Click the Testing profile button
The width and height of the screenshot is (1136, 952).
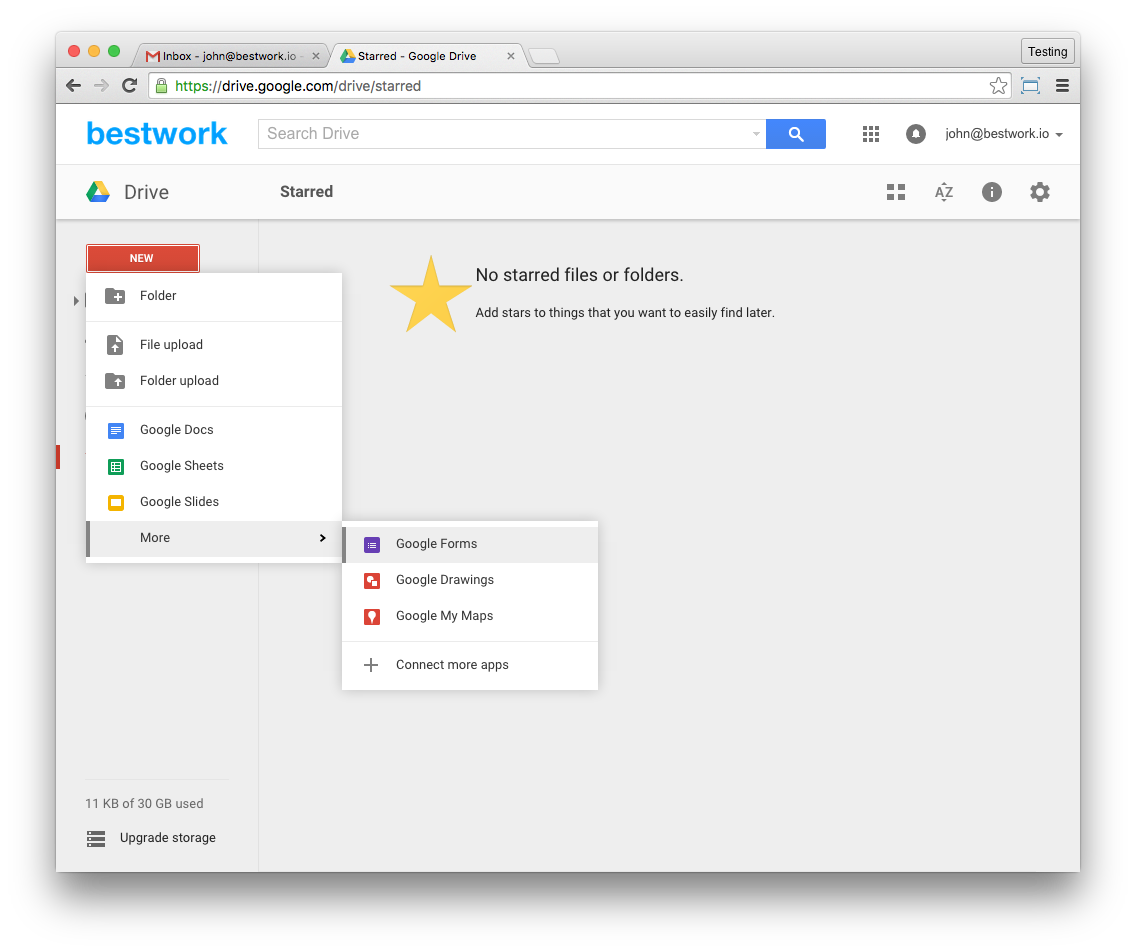pos(1048,51)
